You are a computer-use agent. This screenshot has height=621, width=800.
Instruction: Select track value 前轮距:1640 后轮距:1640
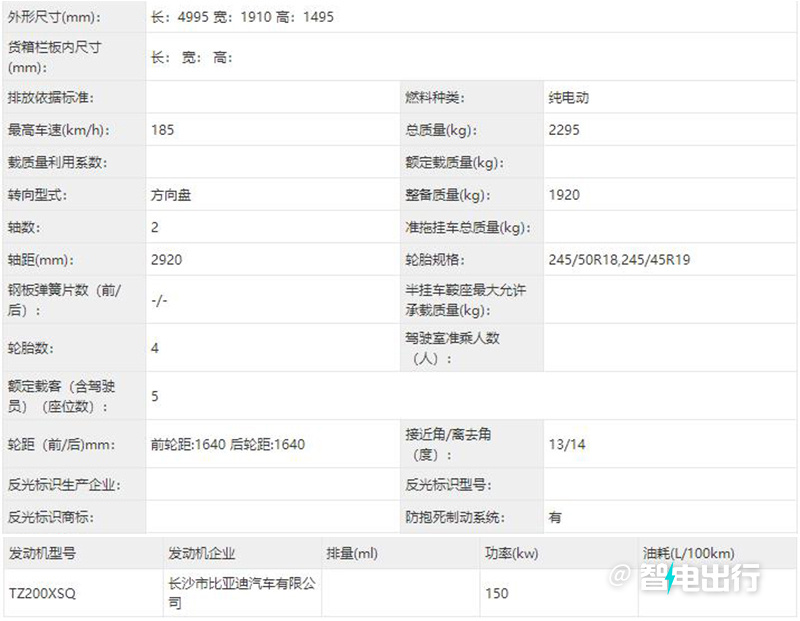point(228,444)
